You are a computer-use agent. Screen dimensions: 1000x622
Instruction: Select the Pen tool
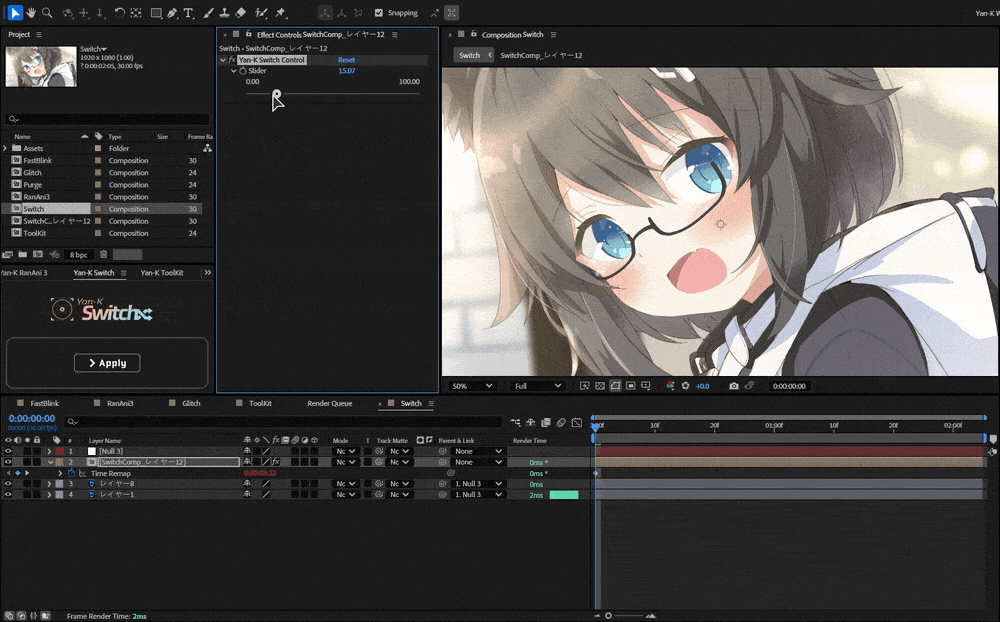pyautogui.click(x=172, y=12)
